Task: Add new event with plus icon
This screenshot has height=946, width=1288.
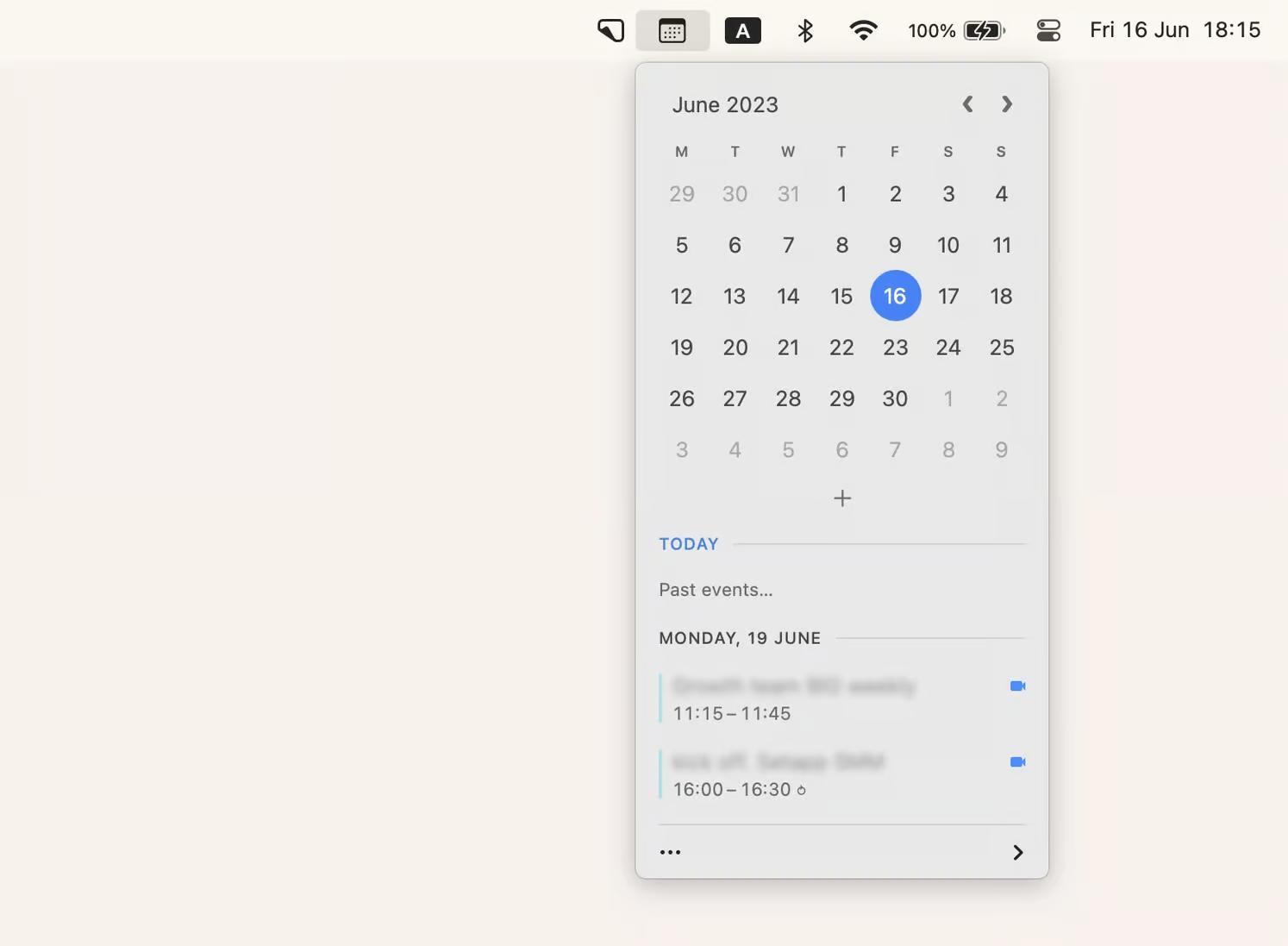Action: [842, 498]
